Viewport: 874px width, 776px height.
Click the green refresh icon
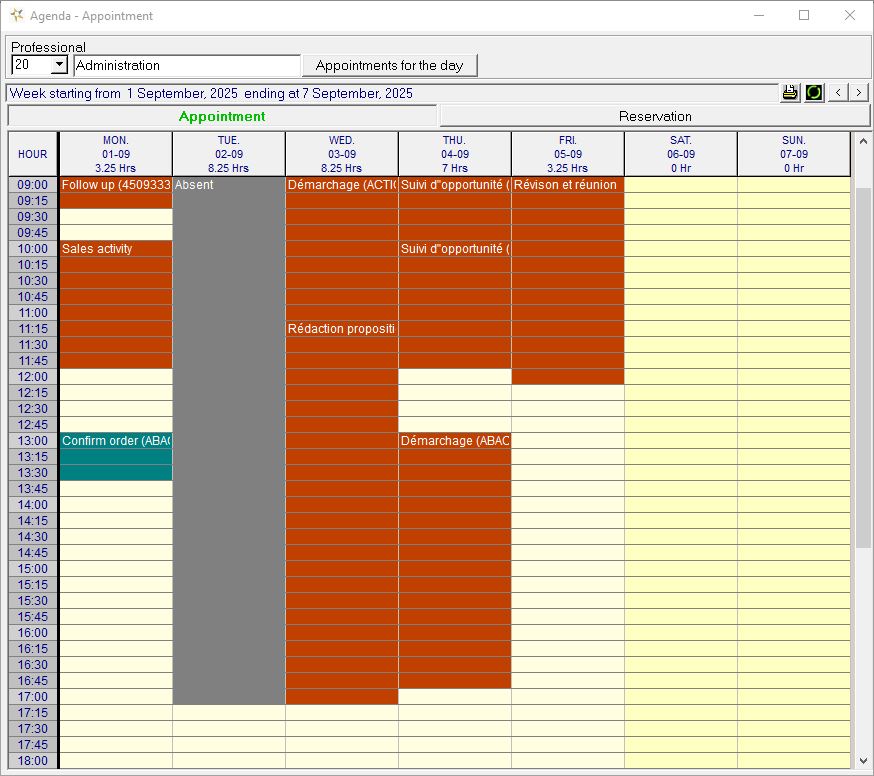pos(814,92)
